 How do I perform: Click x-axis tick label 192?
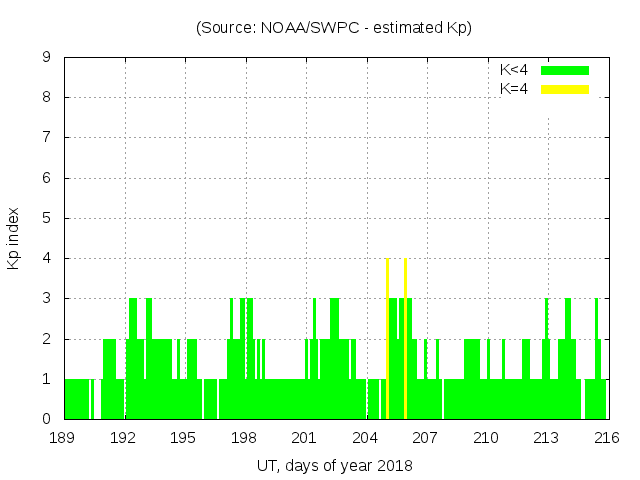point(124,438)
